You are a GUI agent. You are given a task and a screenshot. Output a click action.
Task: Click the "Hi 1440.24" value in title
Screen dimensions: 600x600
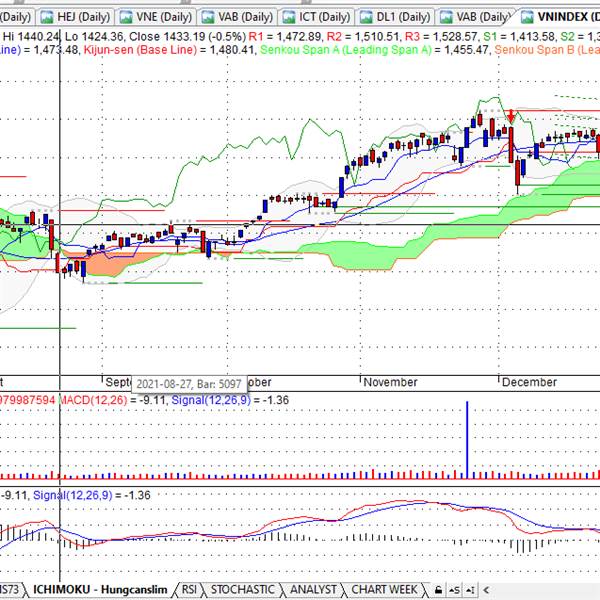(x=32, y=37)
